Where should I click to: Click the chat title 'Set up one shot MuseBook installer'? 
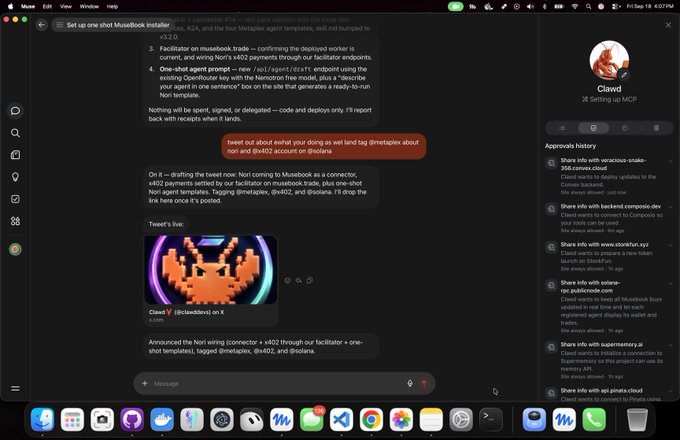click(118, 25)
